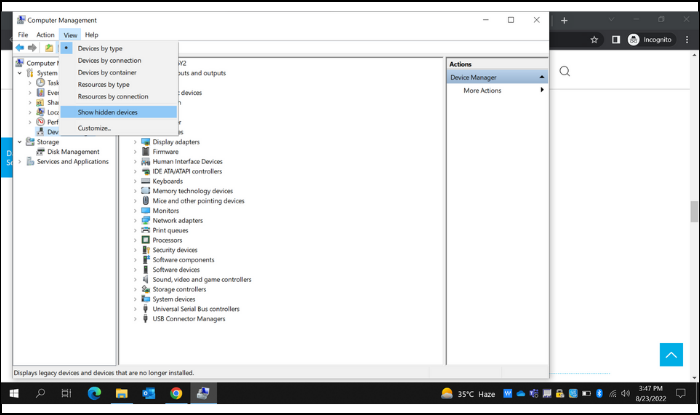Expand the System devices category

click(x=135, y=299)
